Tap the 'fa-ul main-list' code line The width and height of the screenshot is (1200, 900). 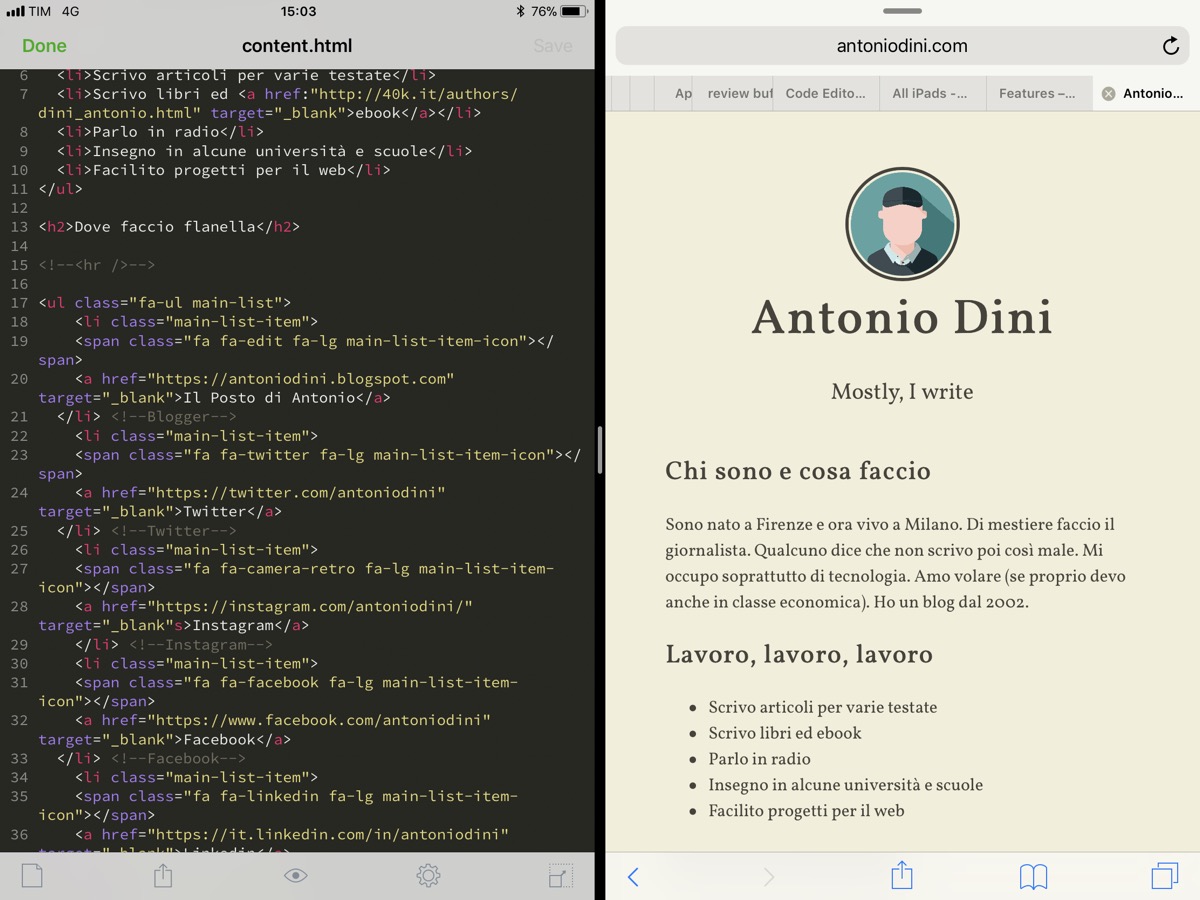(x=165, y=303)
